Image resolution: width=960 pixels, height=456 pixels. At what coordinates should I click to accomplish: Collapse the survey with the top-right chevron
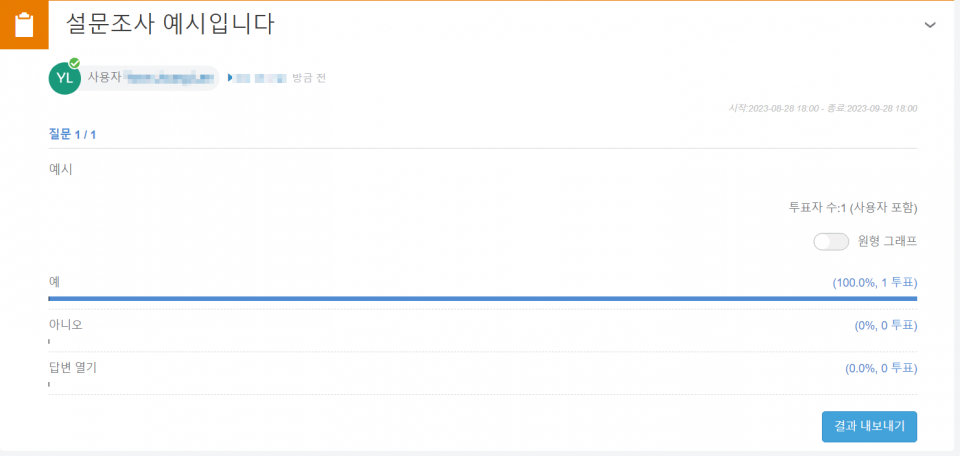pyautogui.click(x=930, y=25)
